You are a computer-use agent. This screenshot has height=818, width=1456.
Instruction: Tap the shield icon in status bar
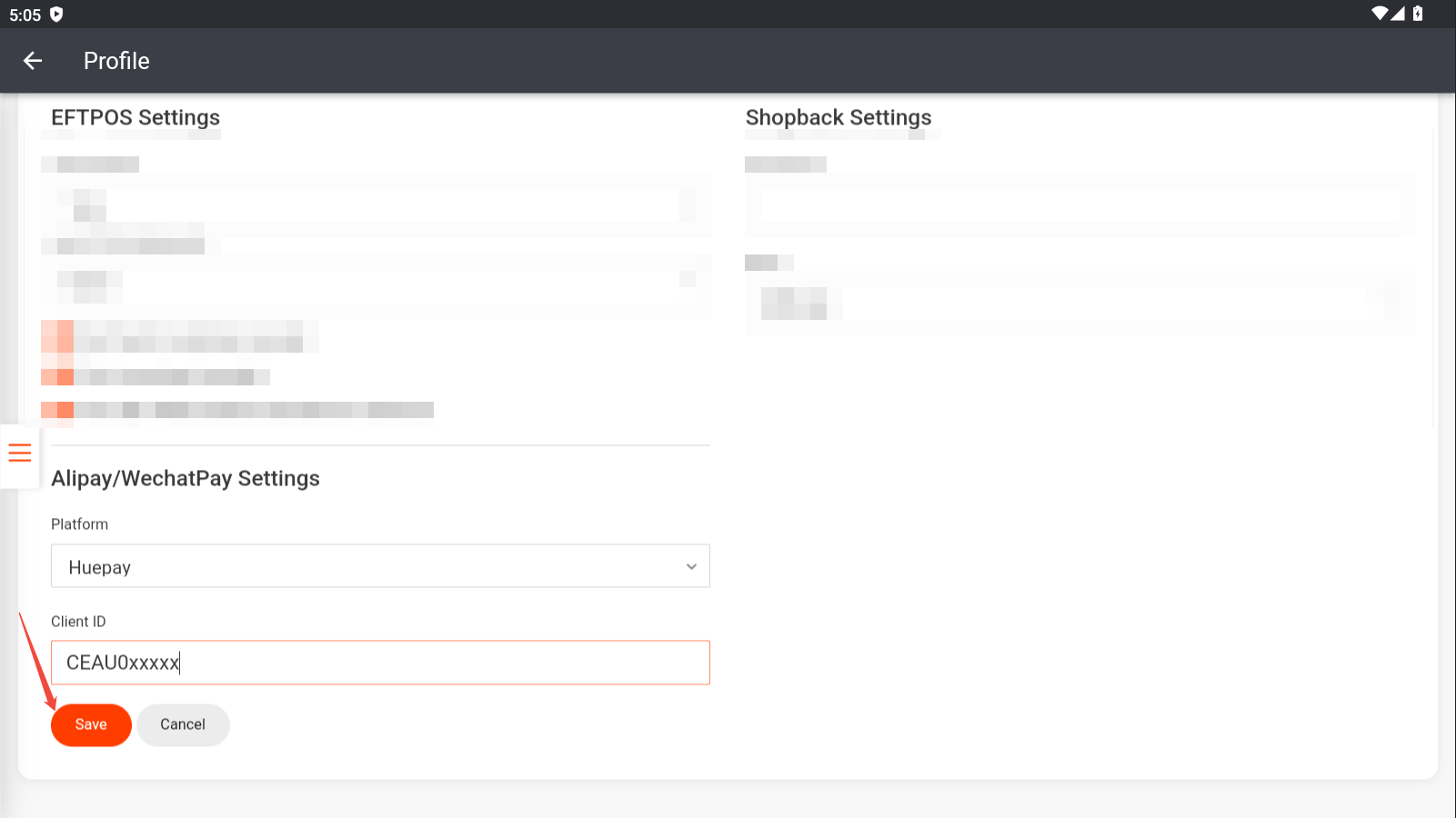point(56,15)
